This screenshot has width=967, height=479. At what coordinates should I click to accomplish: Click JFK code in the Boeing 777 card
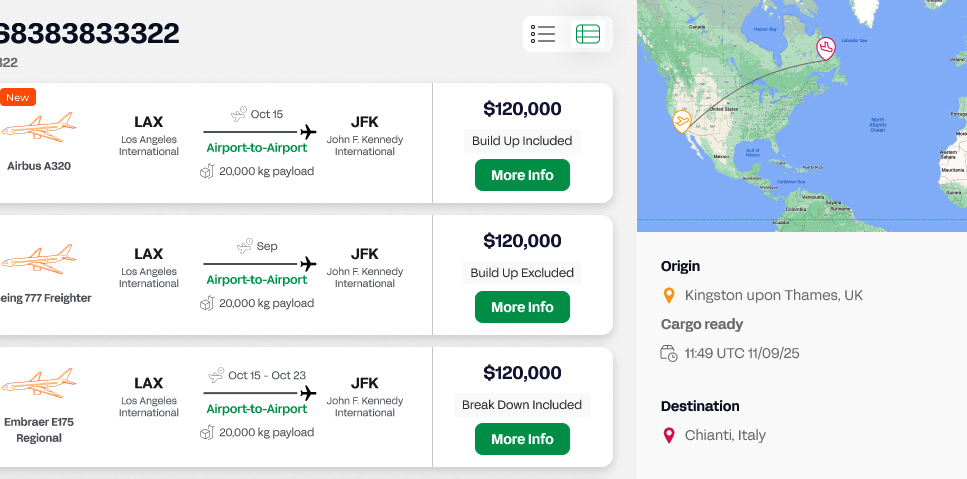click(364, 254)
